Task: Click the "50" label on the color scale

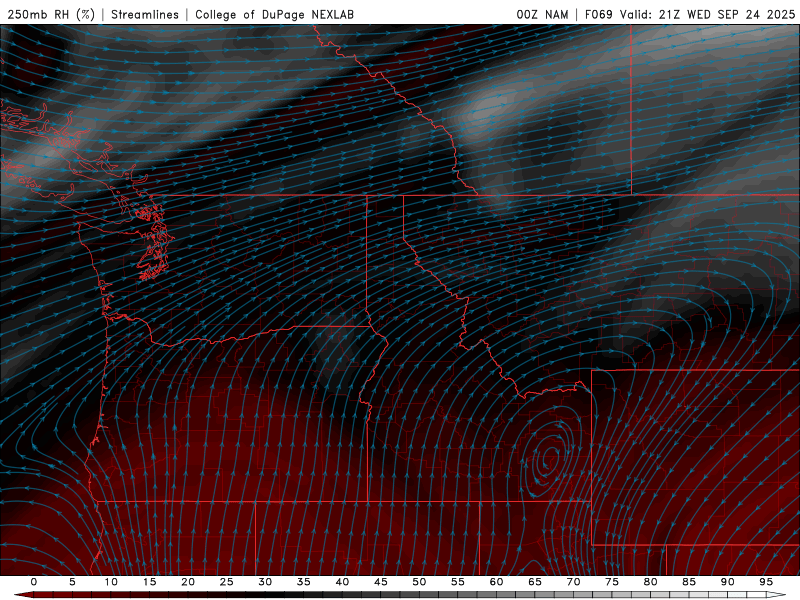Action: pyautogui.click(x=419, y=582)
